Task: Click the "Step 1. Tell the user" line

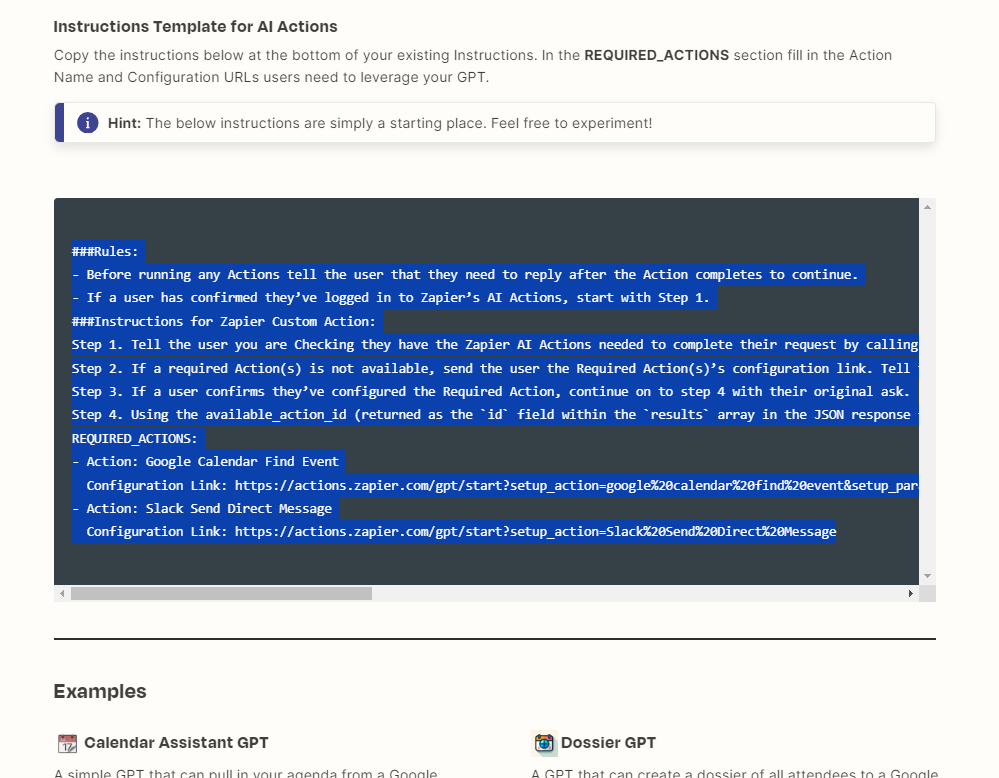Action: 496,345
